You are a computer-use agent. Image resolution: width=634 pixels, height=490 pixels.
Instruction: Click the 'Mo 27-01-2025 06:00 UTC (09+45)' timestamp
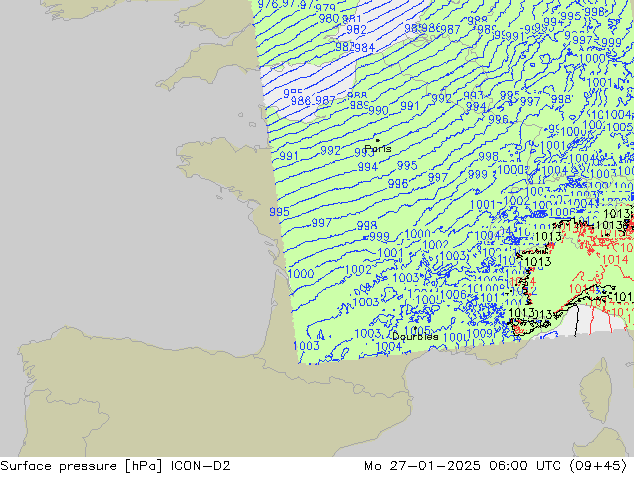(x=496, y=466)
